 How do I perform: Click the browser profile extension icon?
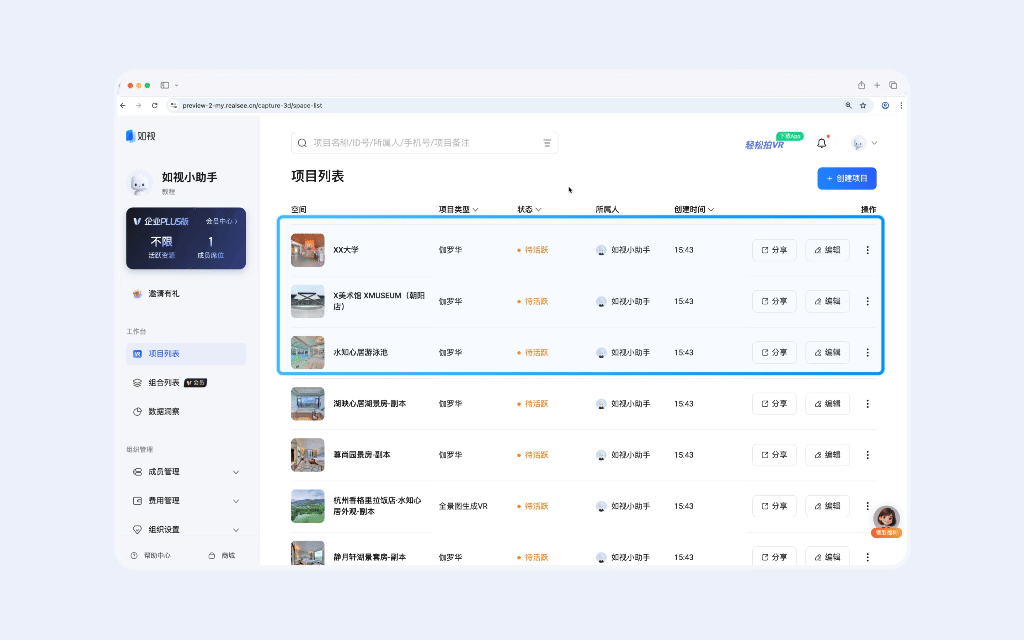(885, 105)
